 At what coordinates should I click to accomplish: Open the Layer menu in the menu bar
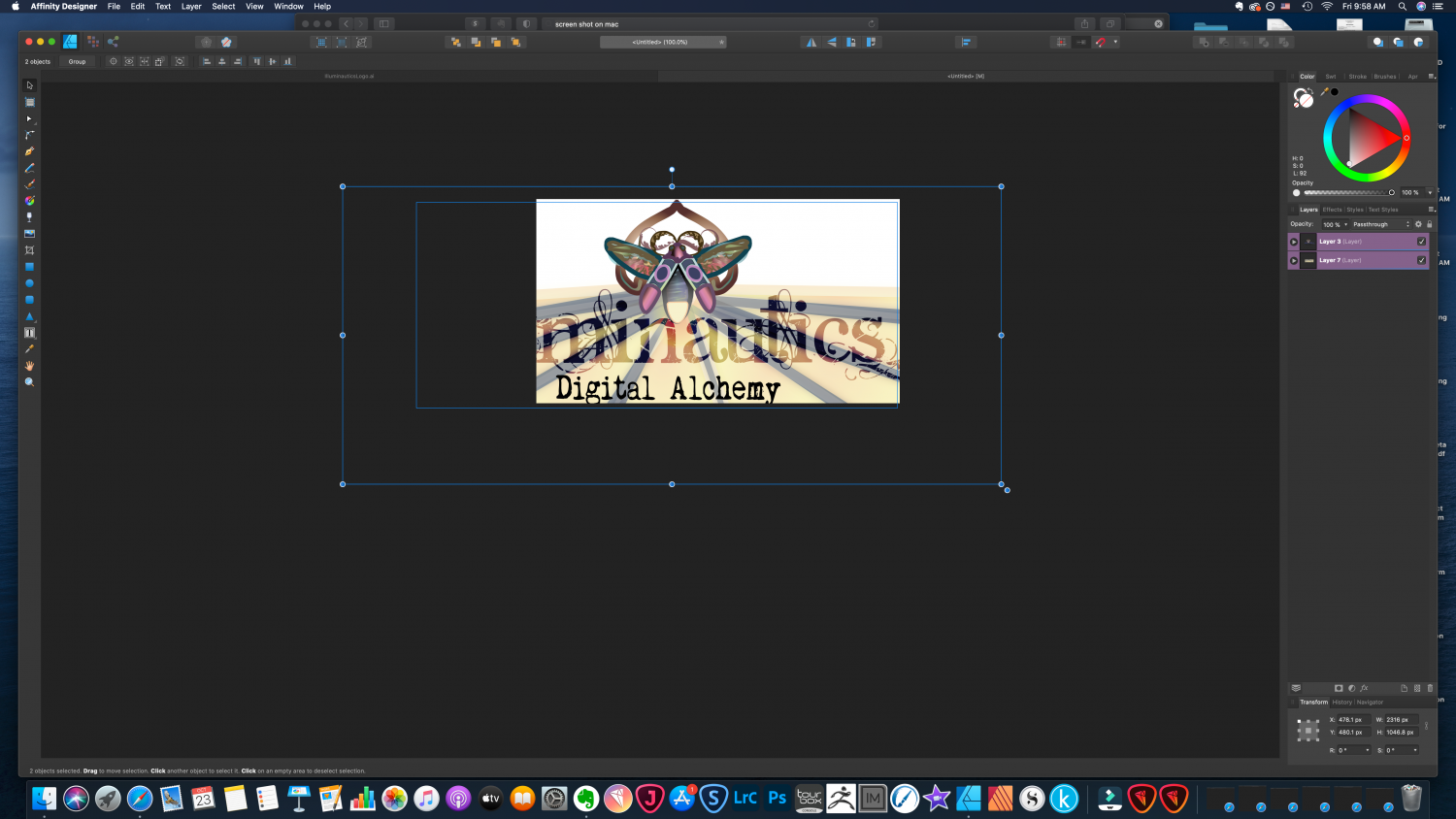[191, 6]
